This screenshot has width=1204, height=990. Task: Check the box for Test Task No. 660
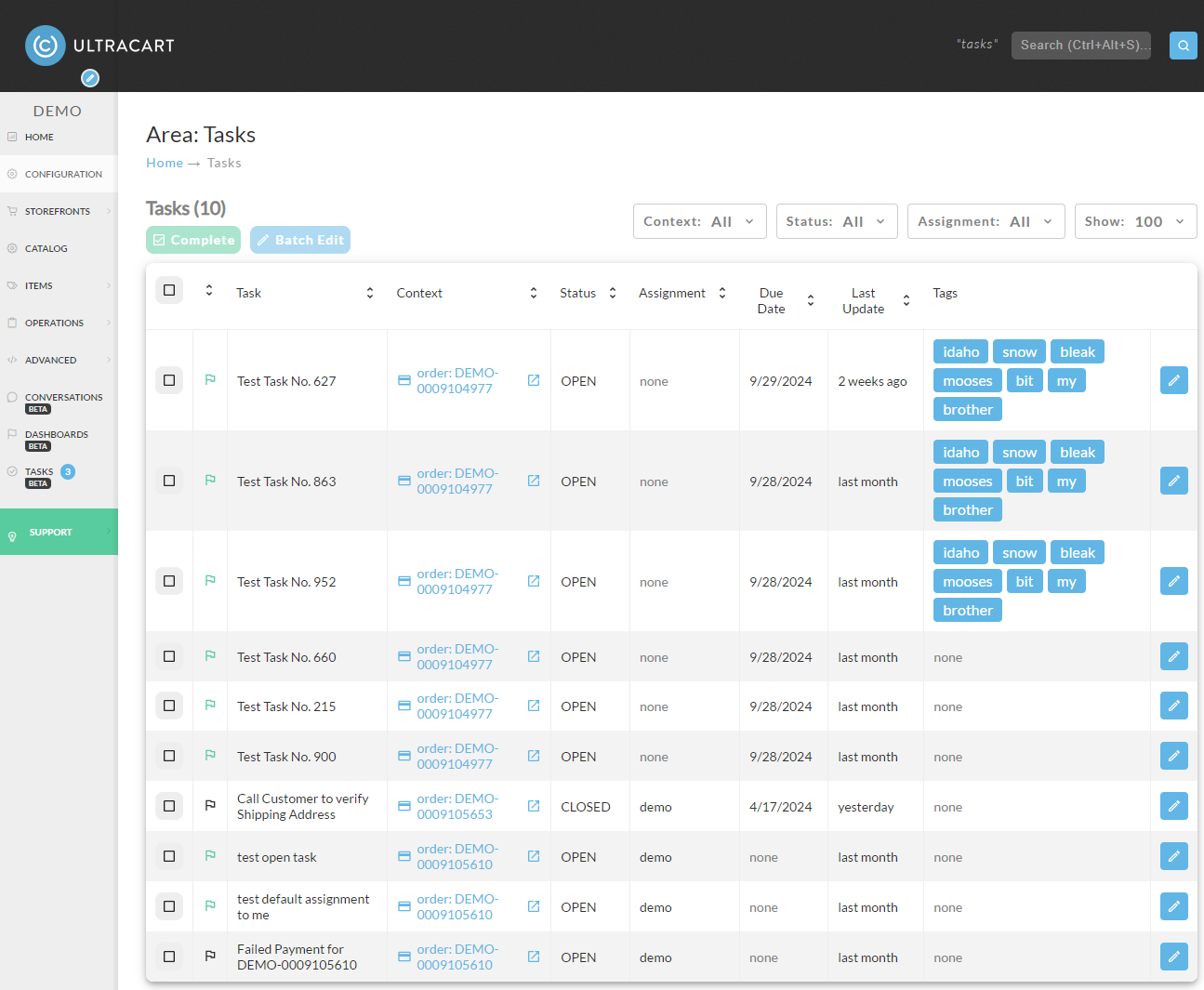click(169, 656)
